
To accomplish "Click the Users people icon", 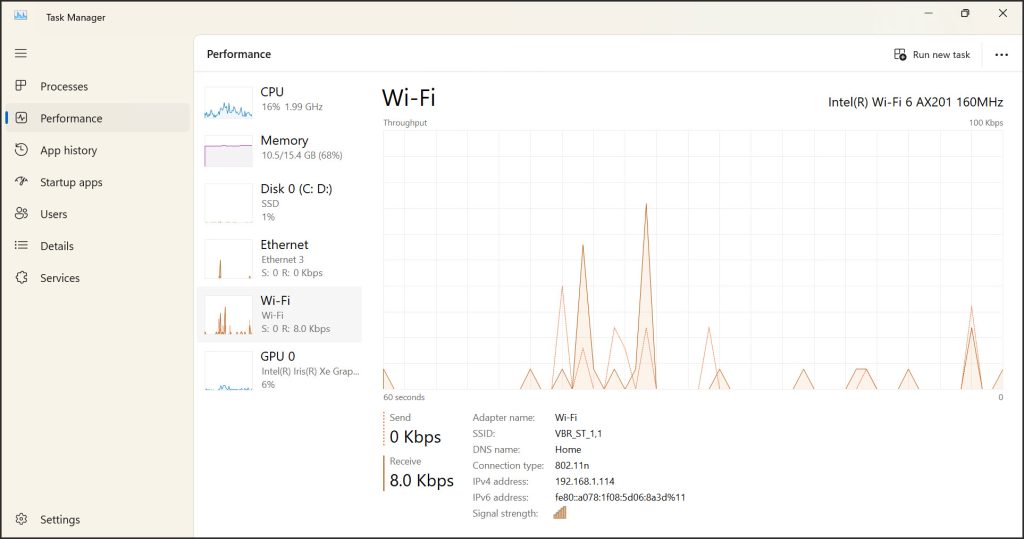I will tap(21, 214).
